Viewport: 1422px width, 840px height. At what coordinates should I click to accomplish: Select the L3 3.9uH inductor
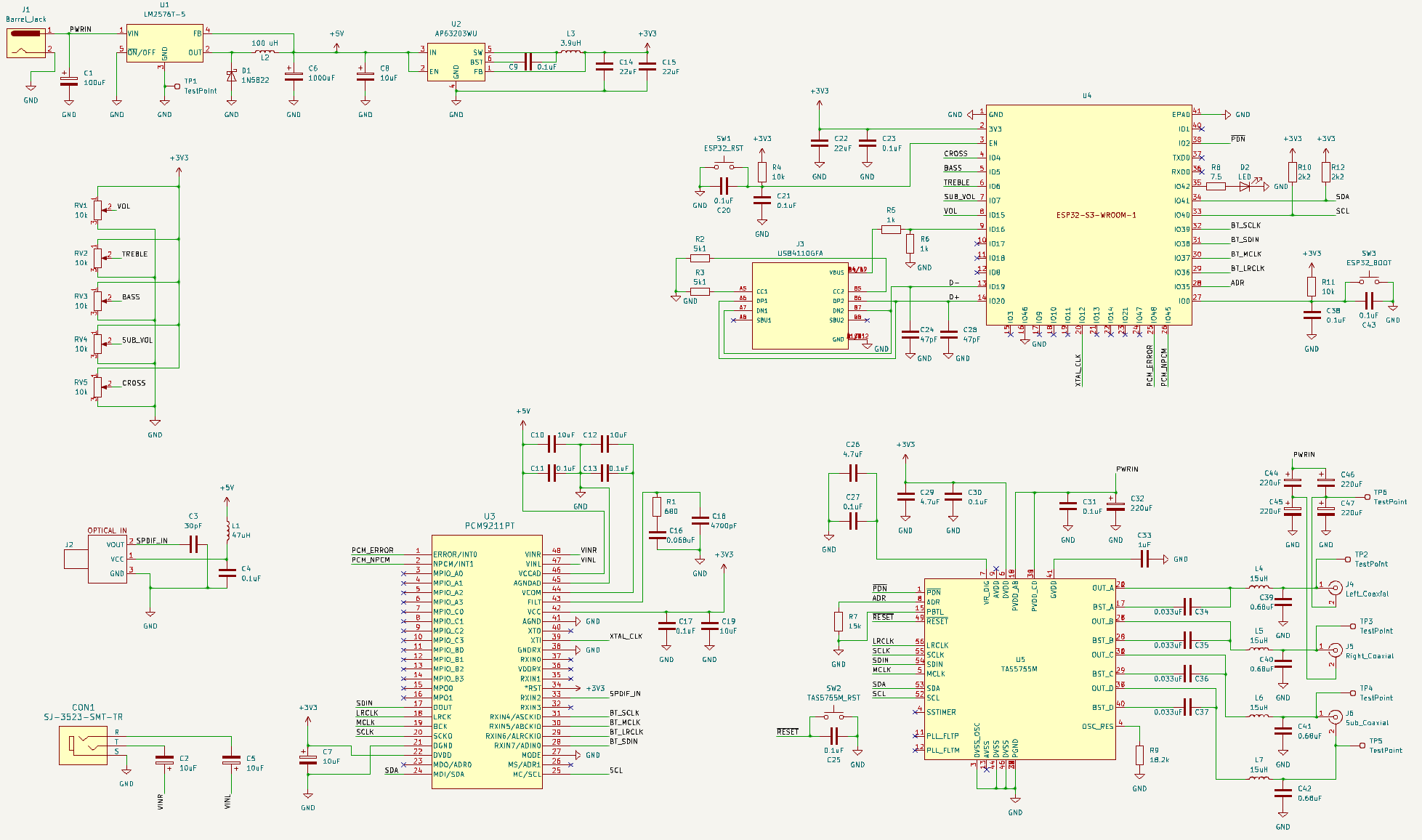pos(571,52)
